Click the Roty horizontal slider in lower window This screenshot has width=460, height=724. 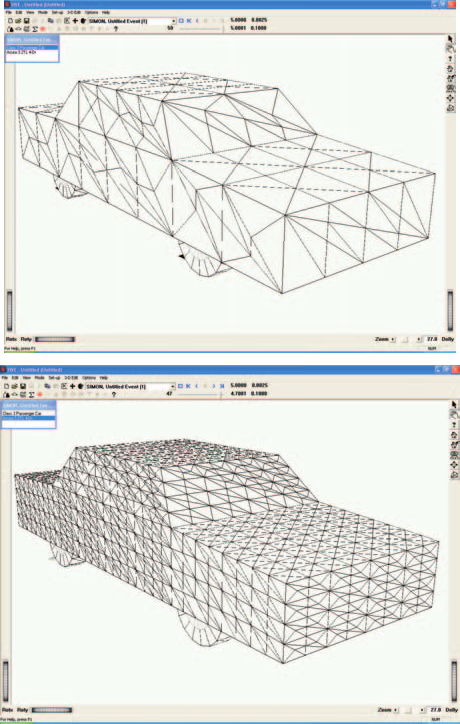pyautogui.click(x=52, y=710)
